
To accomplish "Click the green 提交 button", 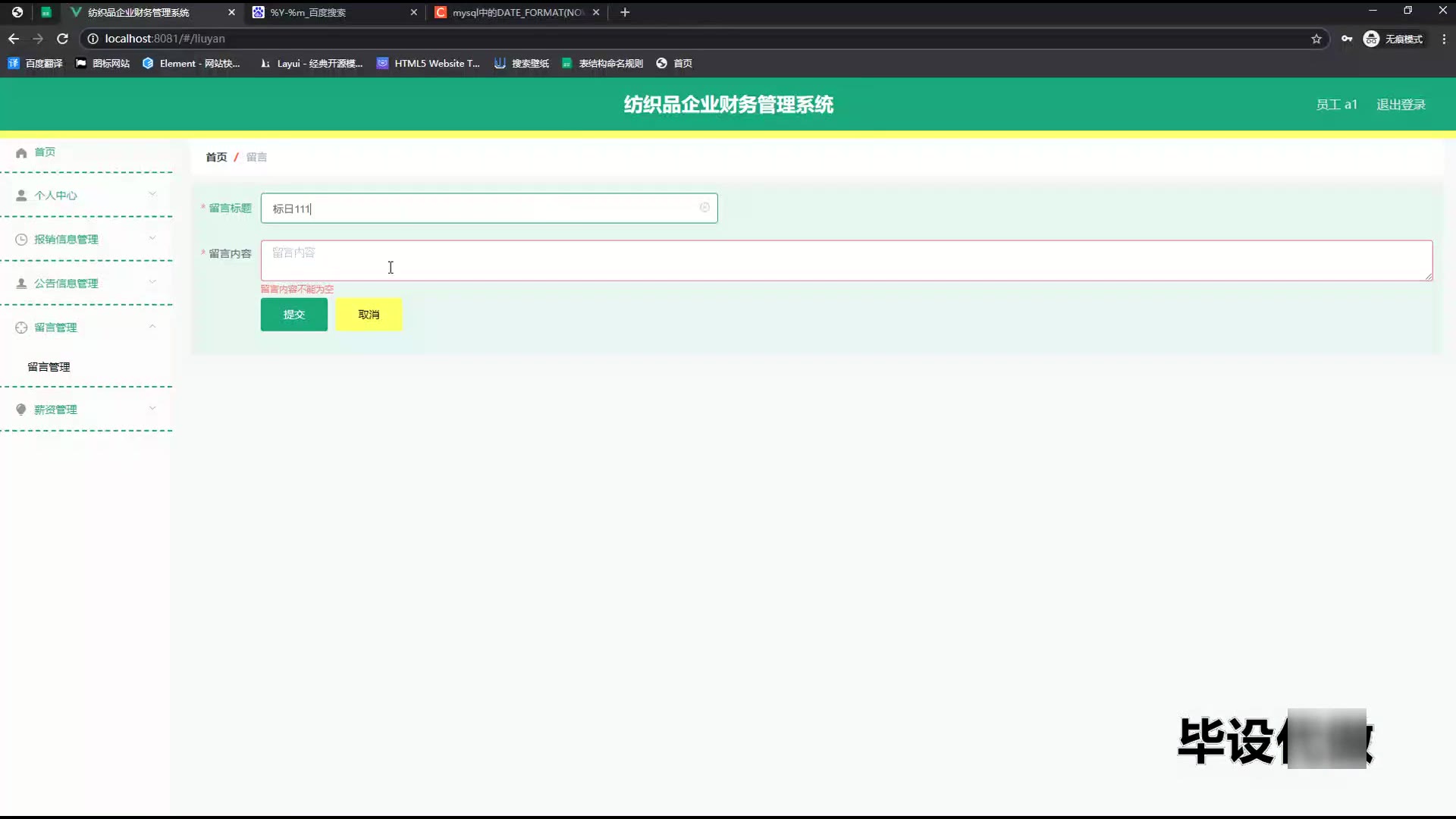I will [x=294, y=315].
